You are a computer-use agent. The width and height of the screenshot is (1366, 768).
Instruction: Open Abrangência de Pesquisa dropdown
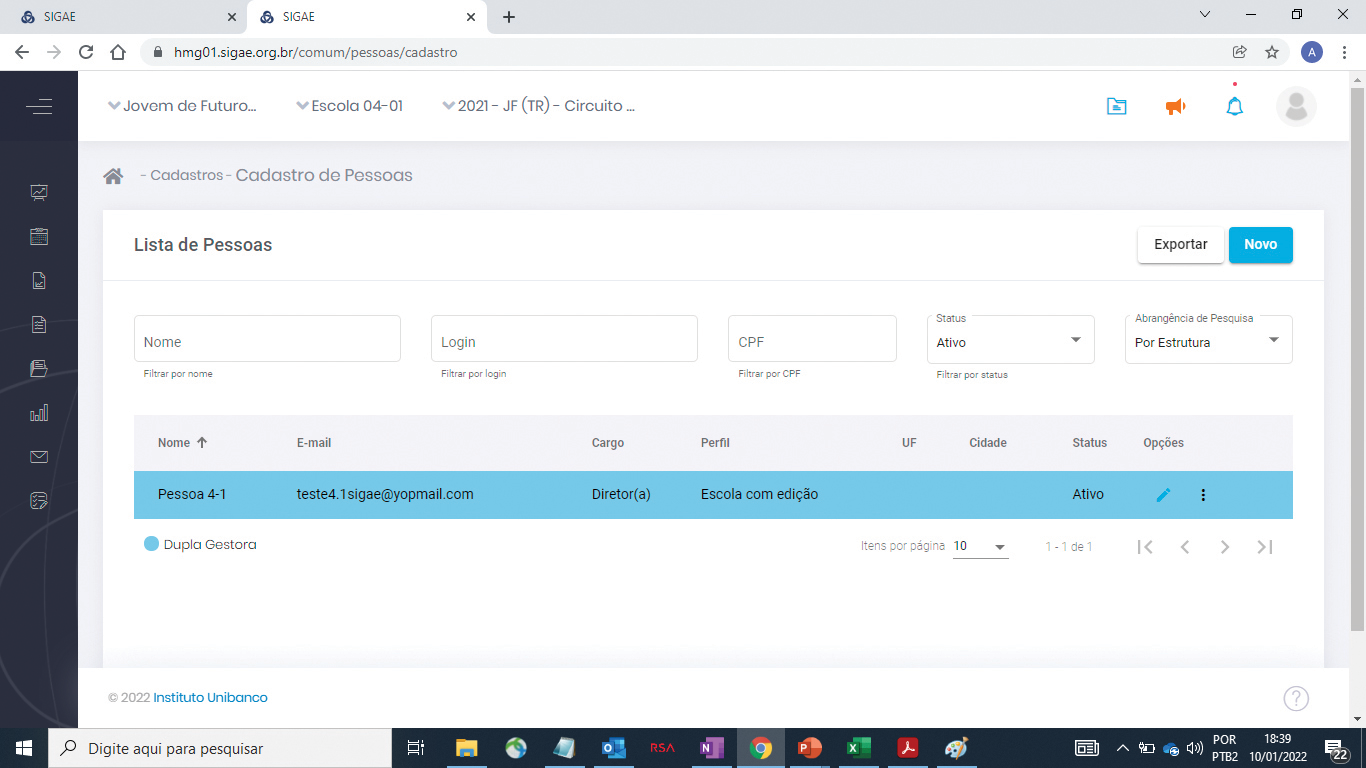tap(1209, 339)
